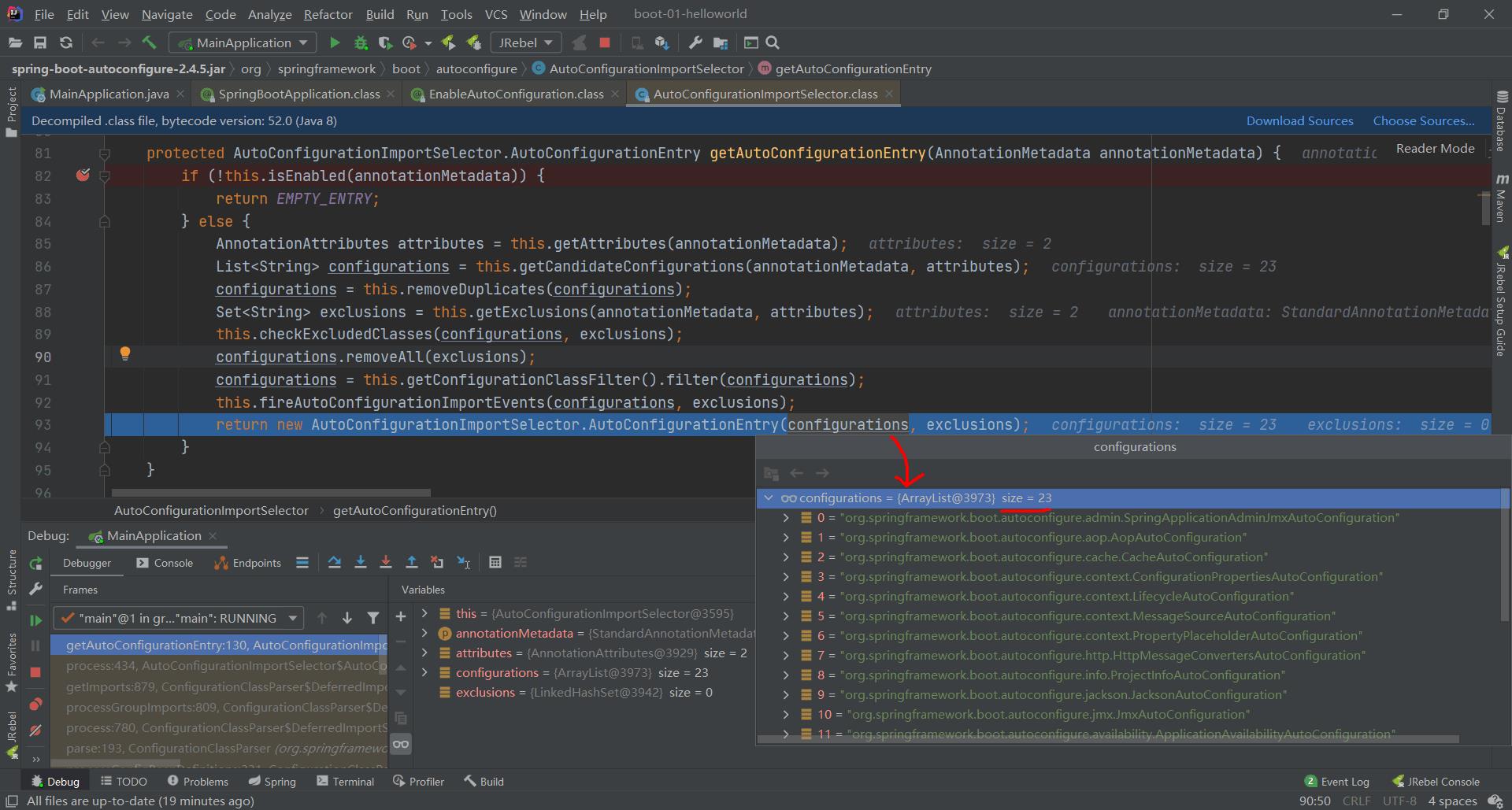
Task: Run MainApplication with green play icon
Action: pyautogui.click(x=335, y=43)
